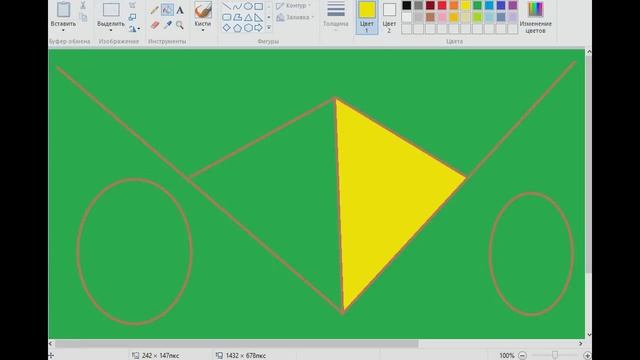Select the Text tool marked A
640x360 pixels.
[x=180, y=10]
